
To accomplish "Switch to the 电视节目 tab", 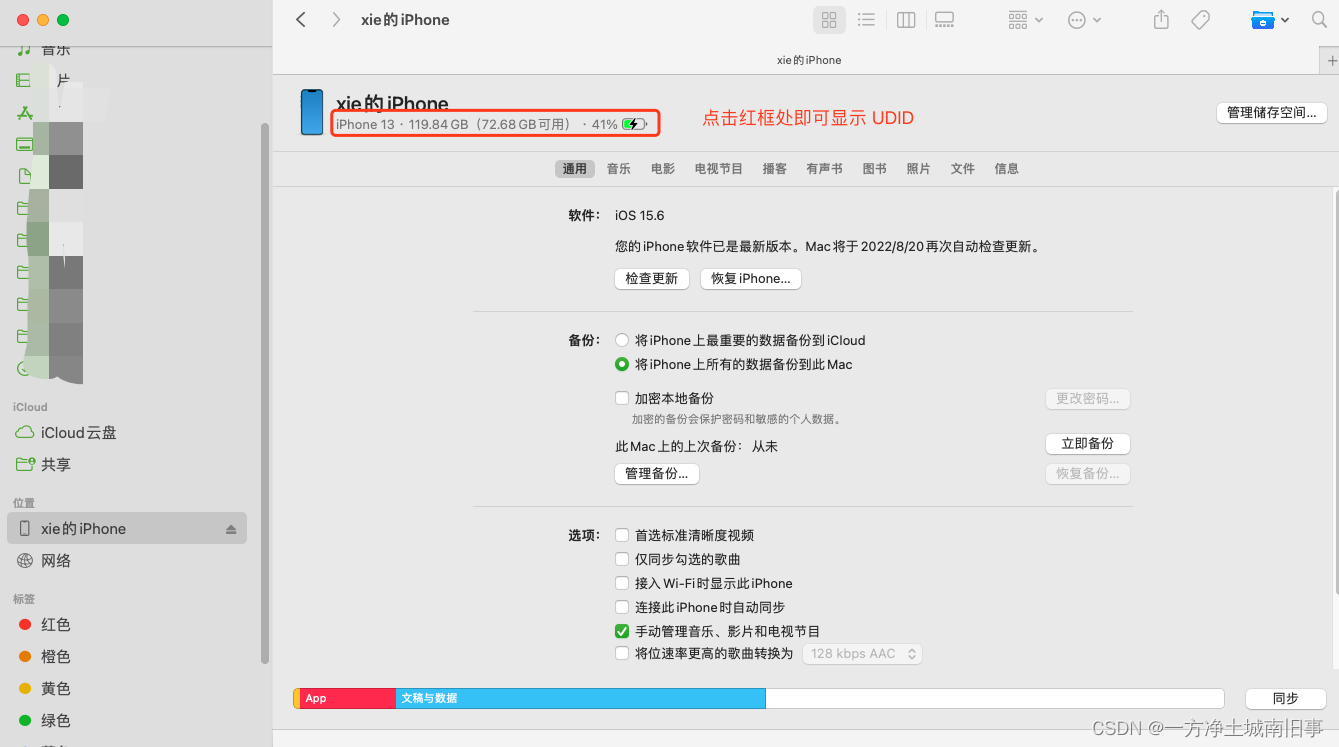I will coord(719,169).
